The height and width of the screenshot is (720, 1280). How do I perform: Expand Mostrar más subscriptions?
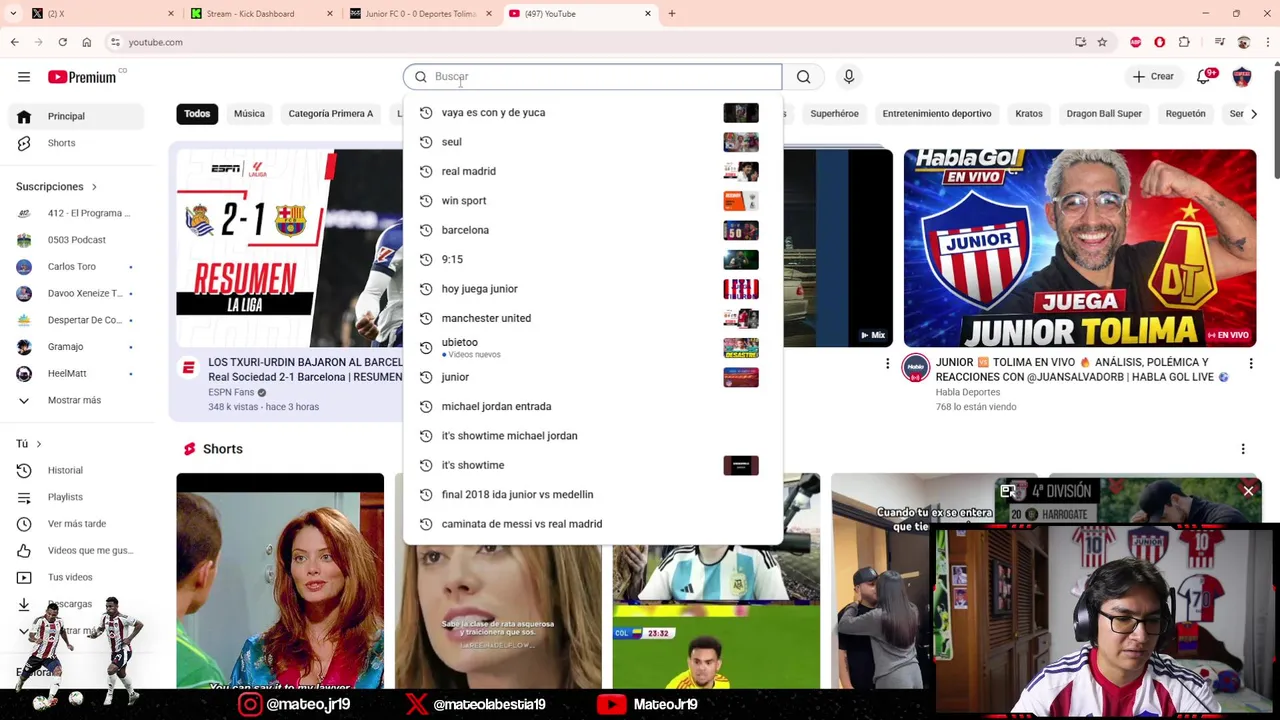click(74, 400)
